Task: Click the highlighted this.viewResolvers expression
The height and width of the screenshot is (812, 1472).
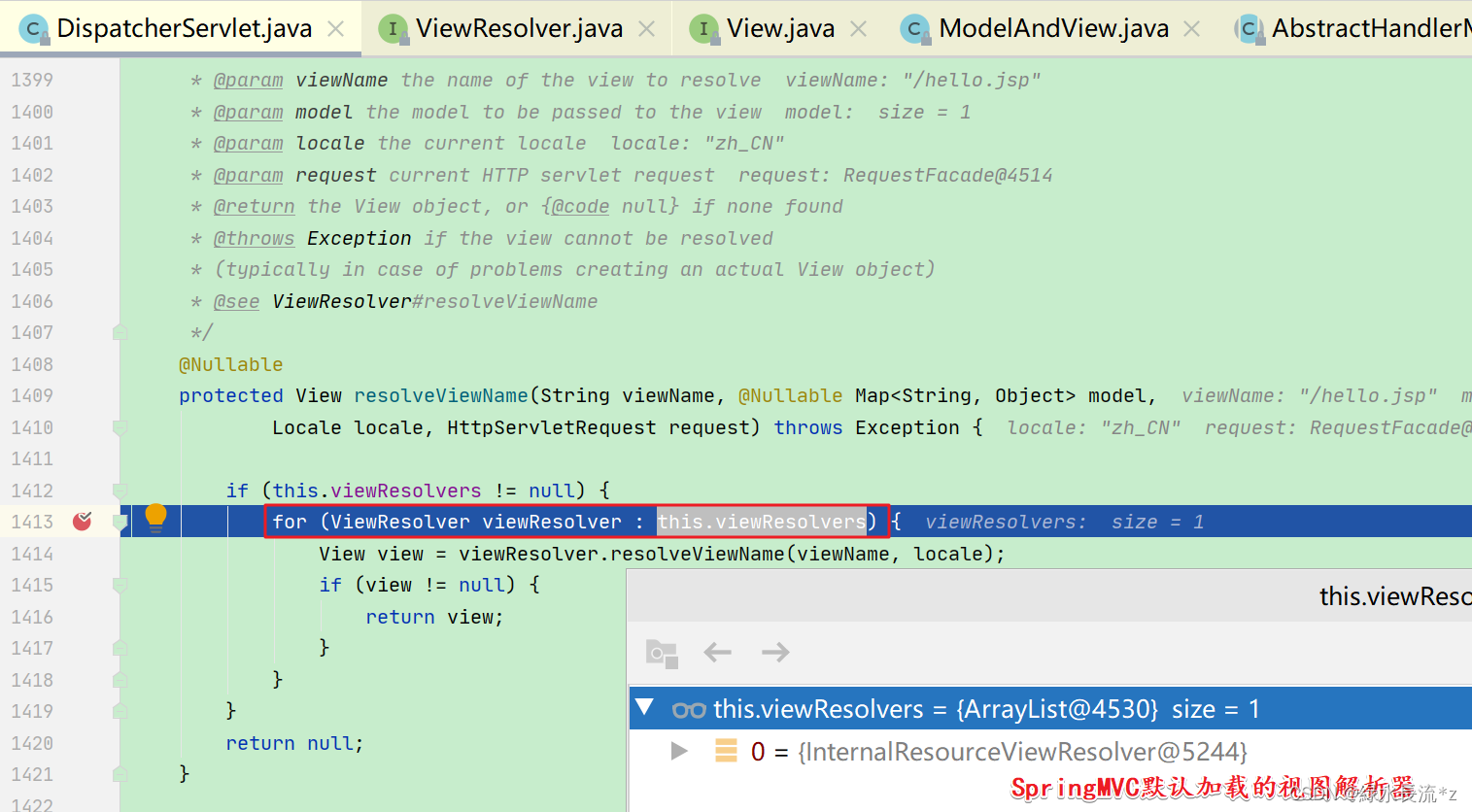Action: click(762, 522)
